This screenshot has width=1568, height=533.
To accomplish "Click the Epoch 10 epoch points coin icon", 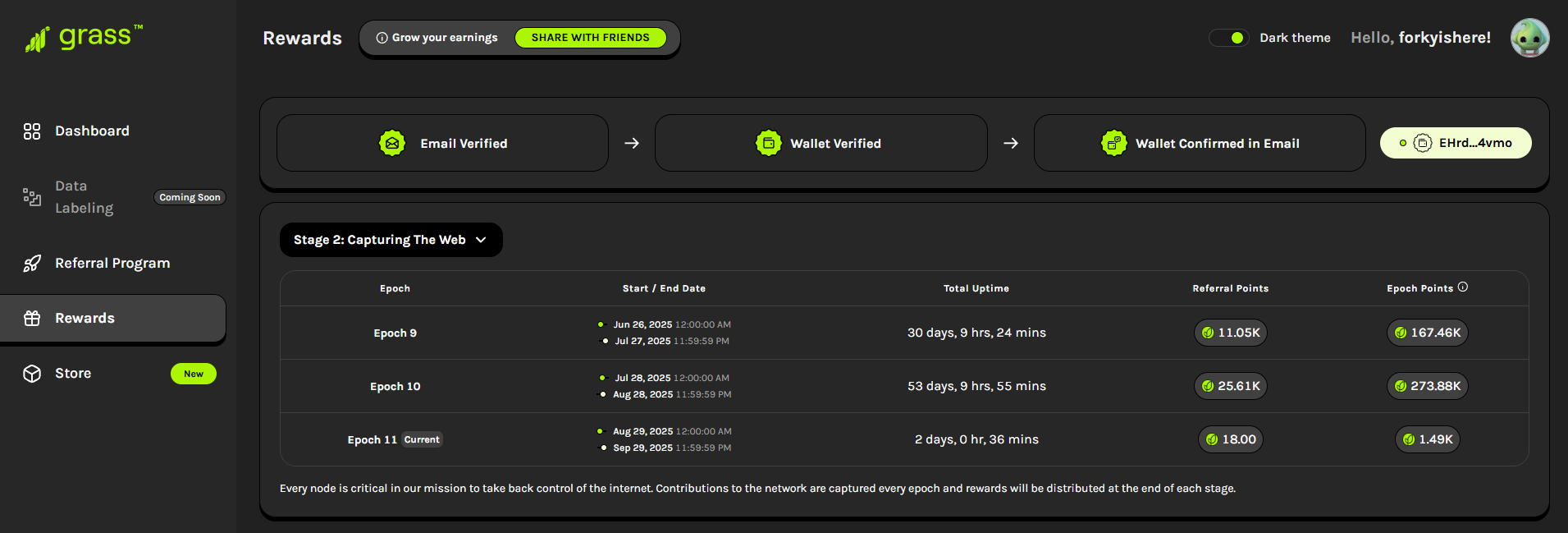I will (1401, 386).
